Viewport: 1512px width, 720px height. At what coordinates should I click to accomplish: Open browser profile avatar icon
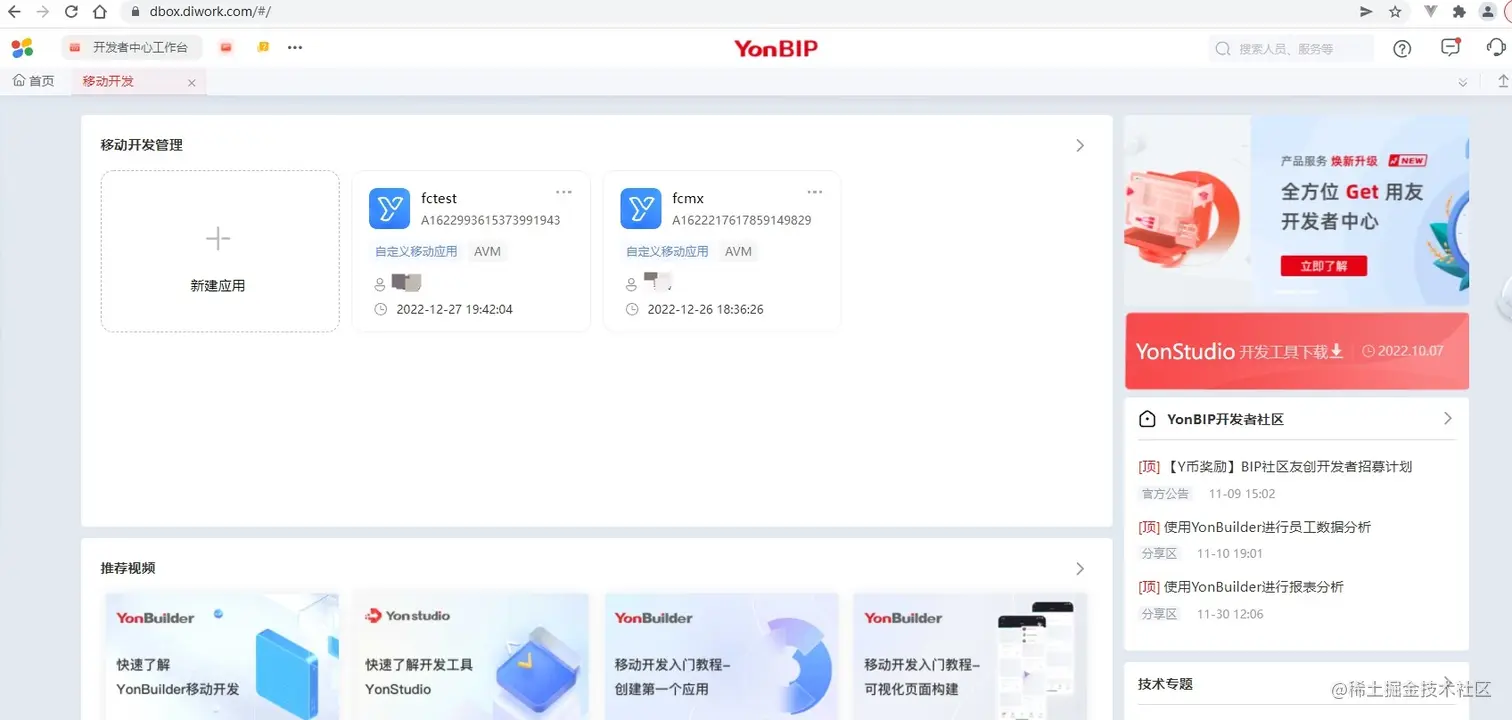[x=1488, y=12]
